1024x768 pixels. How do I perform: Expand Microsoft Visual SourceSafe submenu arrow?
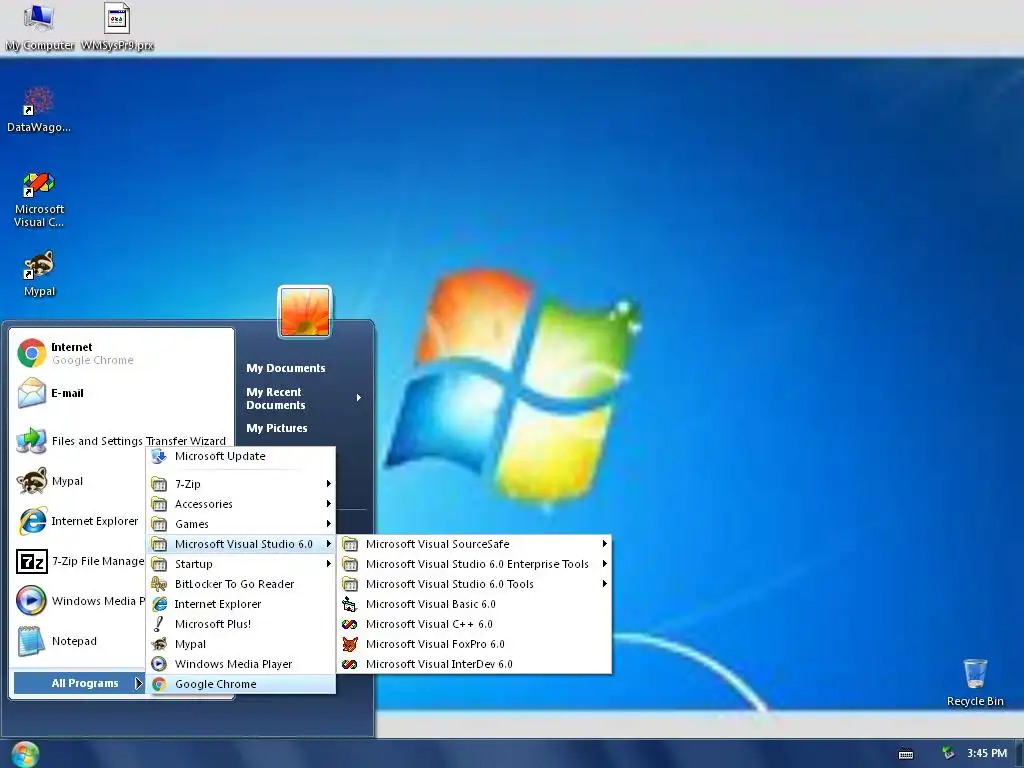(x=605, y=543)
